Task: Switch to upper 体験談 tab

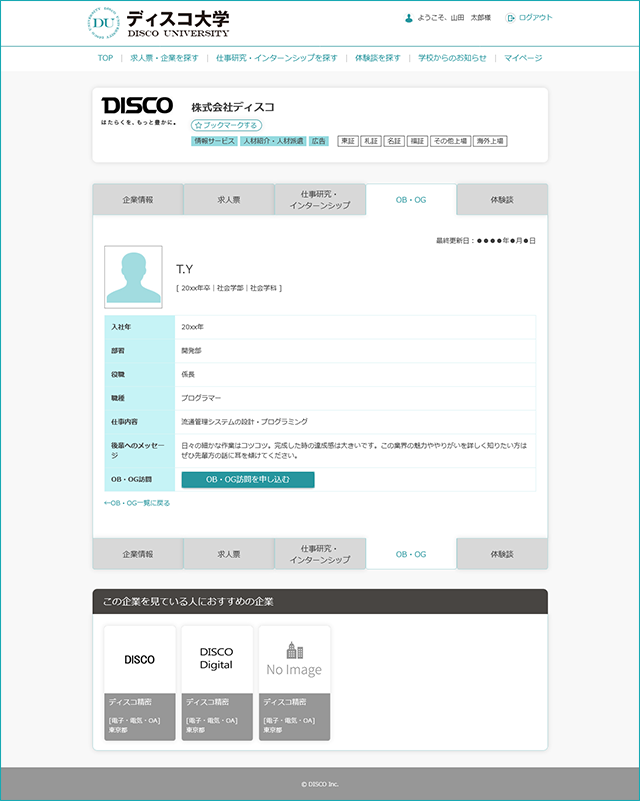Action: click(502, 200)
